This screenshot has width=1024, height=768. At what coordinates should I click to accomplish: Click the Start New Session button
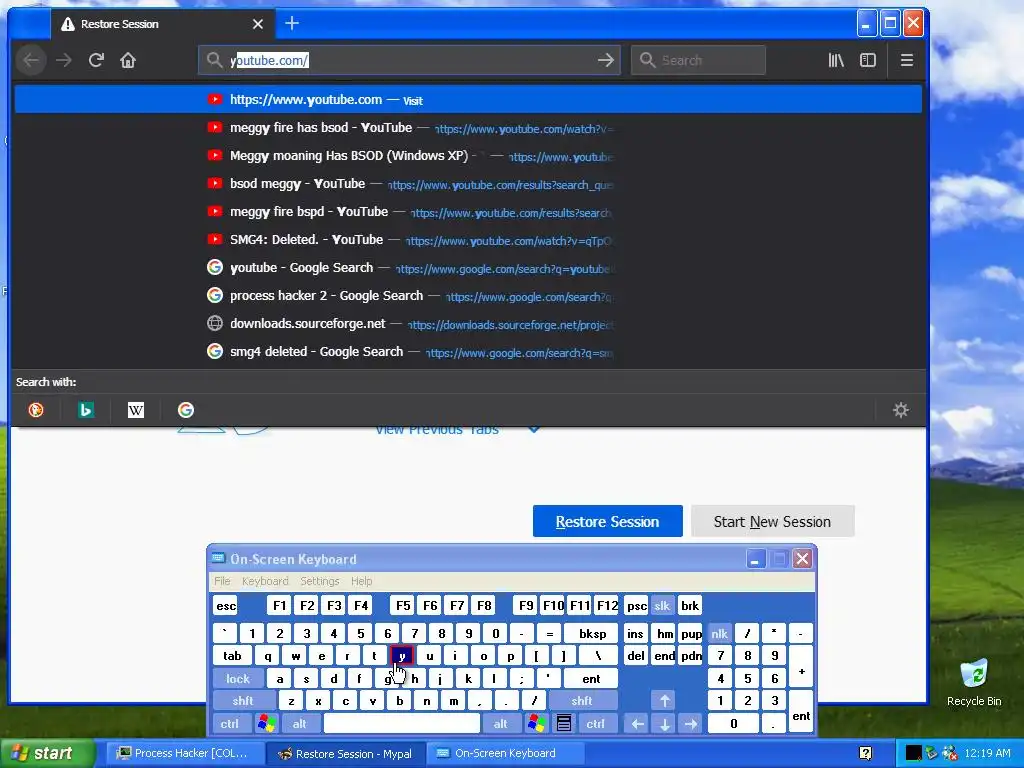773,521
